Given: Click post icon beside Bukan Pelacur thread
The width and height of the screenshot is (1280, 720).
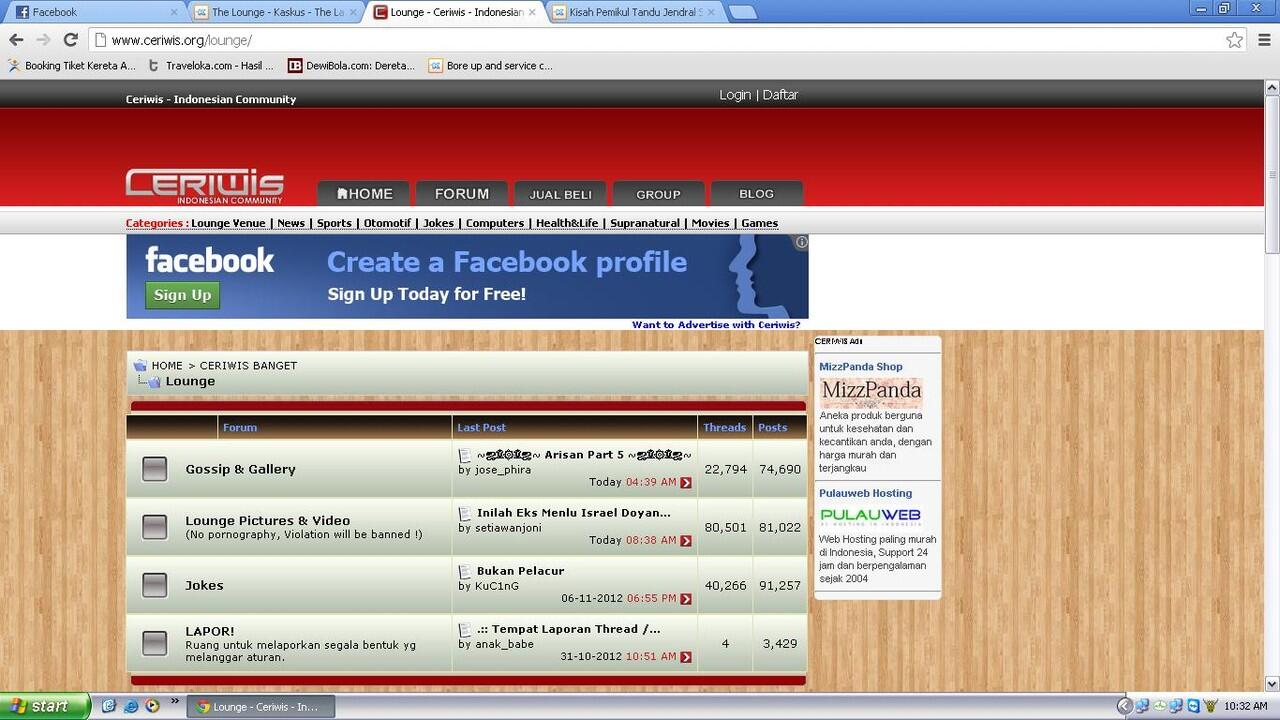Looking at the screenshot, I should [465, 572].
